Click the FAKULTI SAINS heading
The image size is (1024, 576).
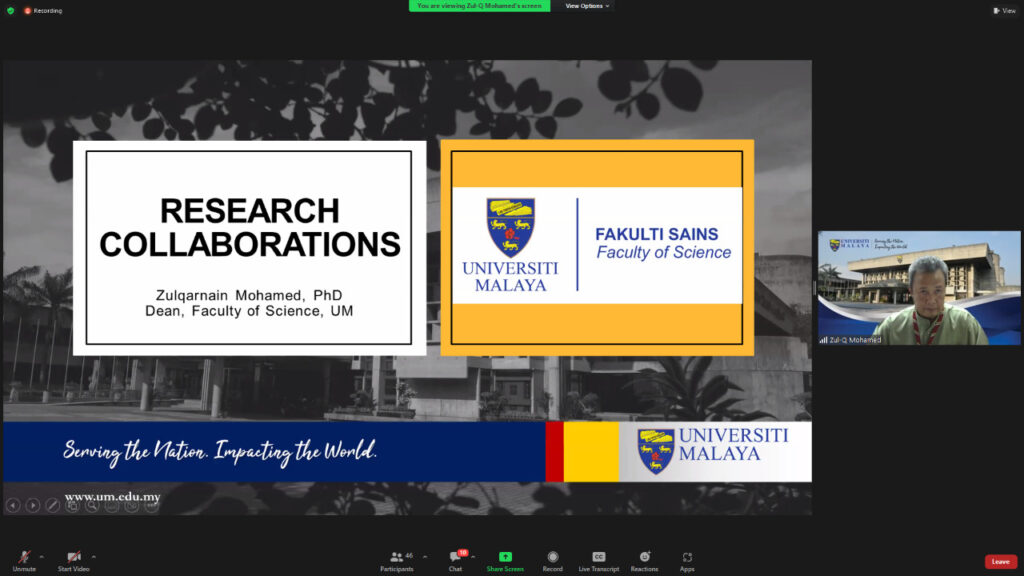(656, 234)
